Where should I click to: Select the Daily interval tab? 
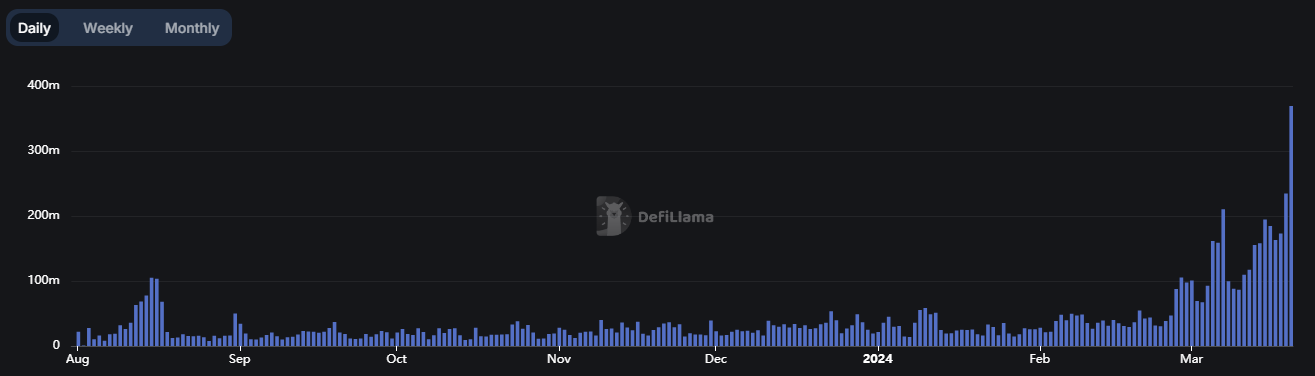[x=34, y=28]
